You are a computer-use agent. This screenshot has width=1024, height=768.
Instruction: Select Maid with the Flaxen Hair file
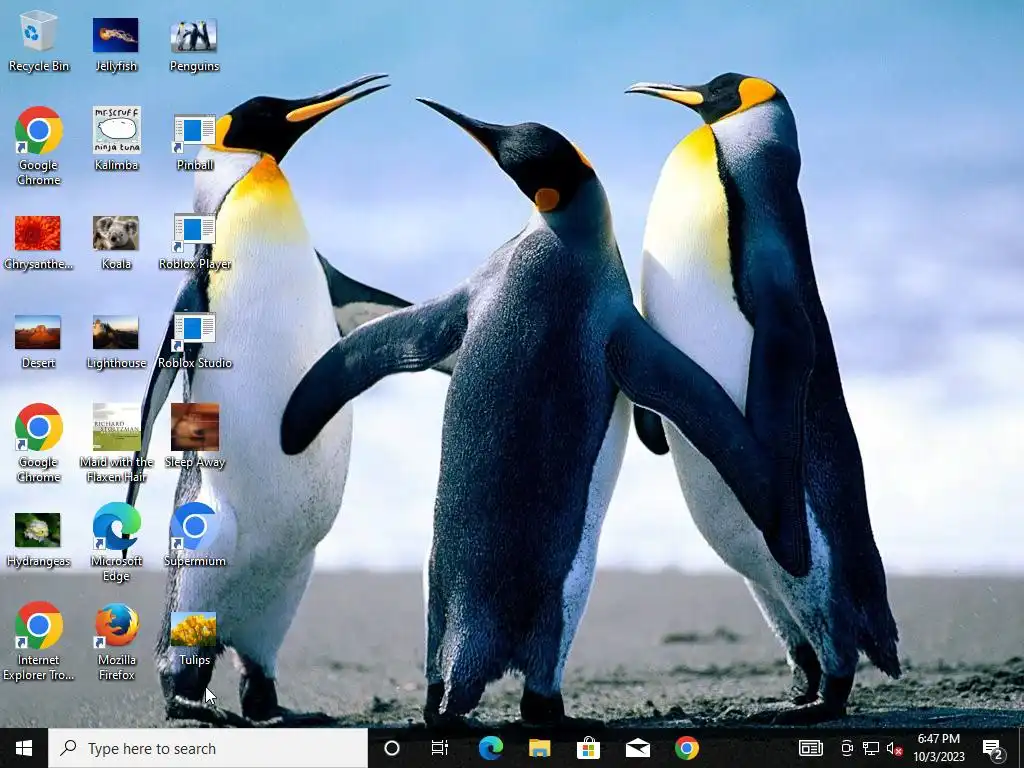(x=116, y=443)
